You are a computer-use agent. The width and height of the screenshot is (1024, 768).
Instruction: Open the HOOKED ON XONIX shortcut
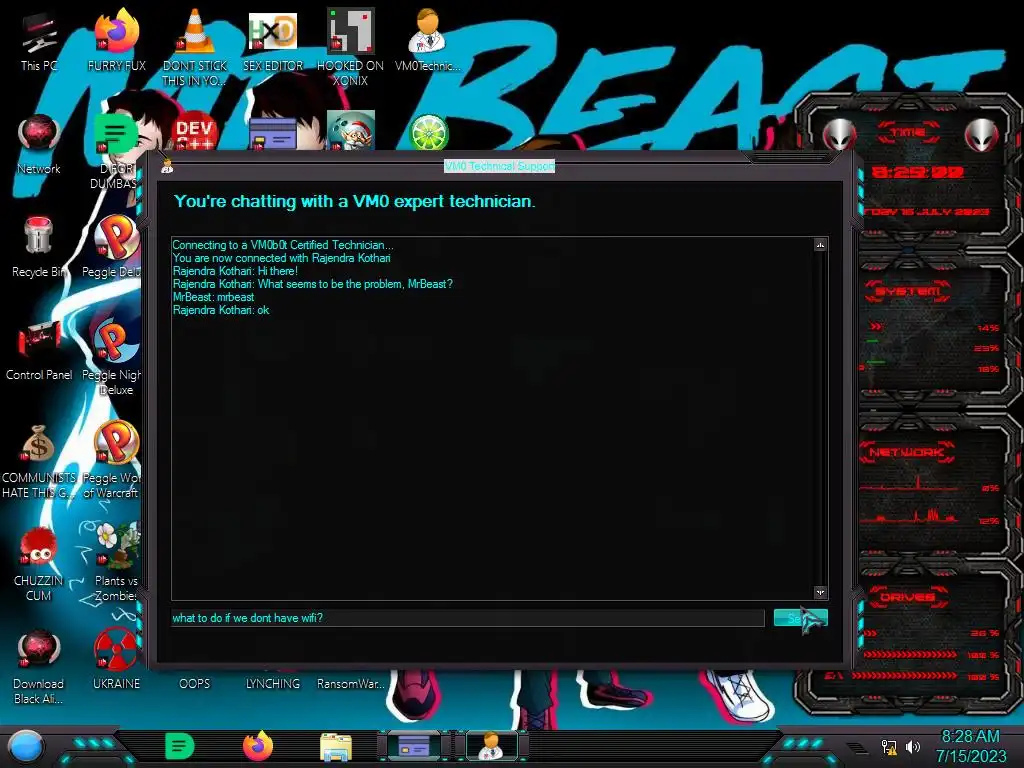click(350, 47)
